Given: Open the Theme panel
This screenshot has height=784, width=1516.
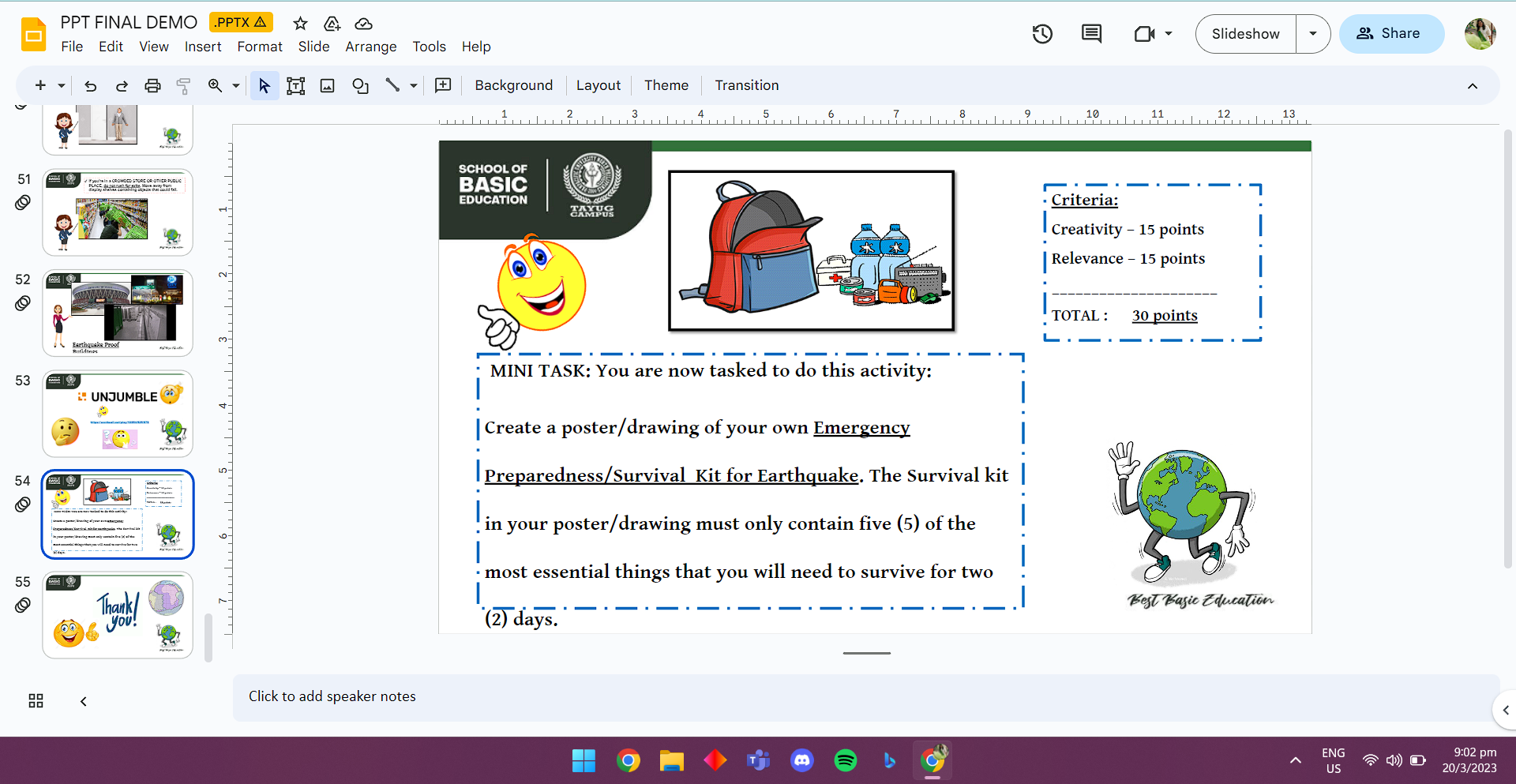Looking at the screenshot, I should 666,85.
